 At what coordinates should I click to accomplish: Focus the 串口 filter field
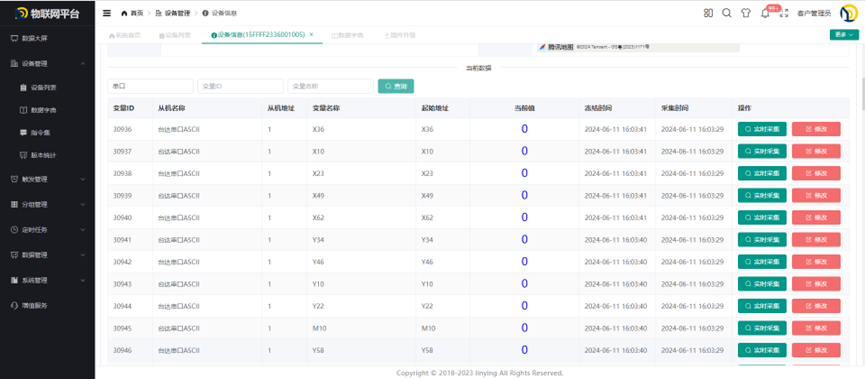pyautogui.click(x=151, y=86)
